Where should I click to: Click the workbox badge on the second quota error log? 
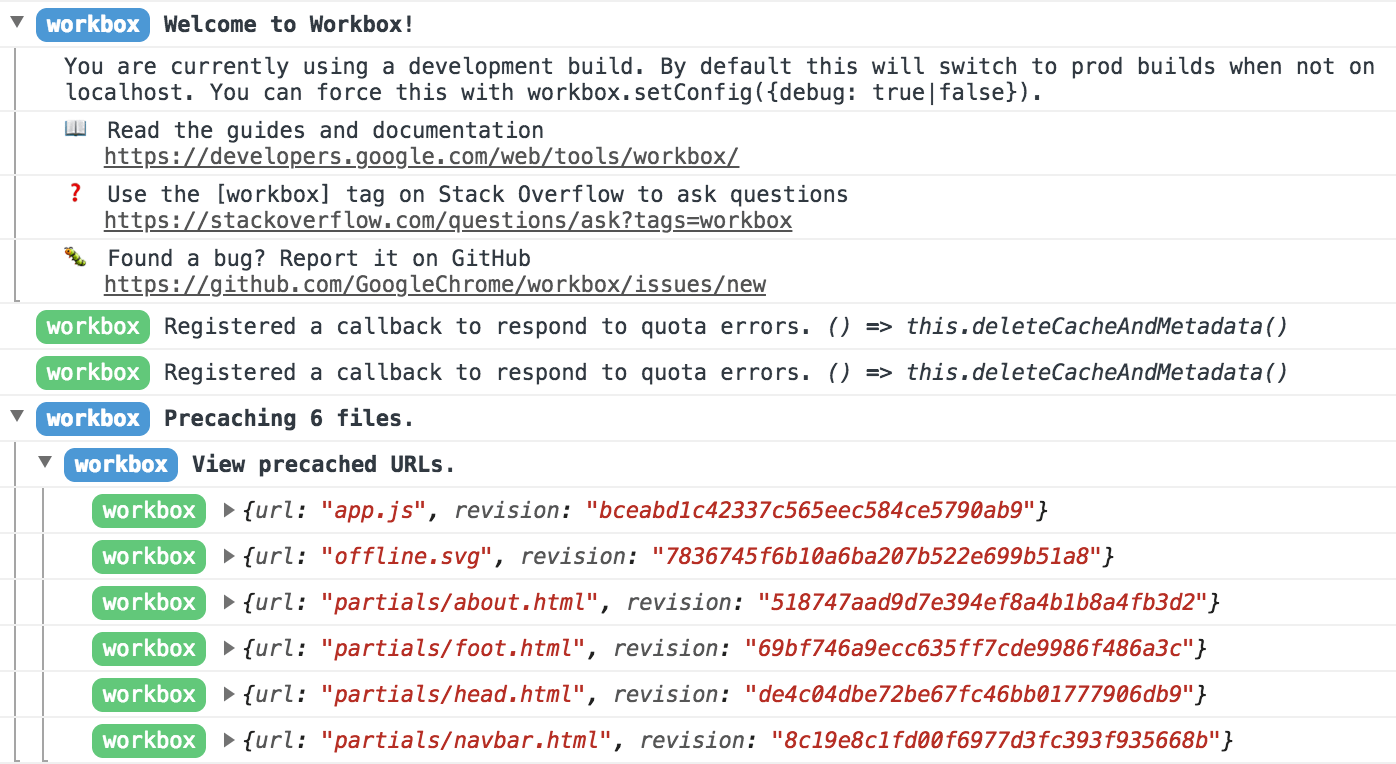coord(92,372)
